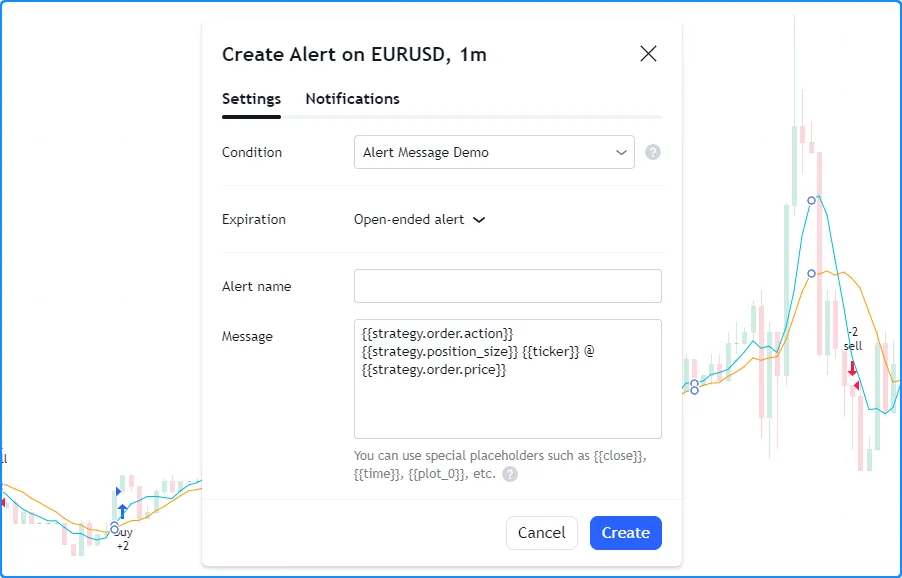Click circle marker on orange line peak
Image resolution: width=902 pixels, height=578 pixels.
click(x=811, y=273)
